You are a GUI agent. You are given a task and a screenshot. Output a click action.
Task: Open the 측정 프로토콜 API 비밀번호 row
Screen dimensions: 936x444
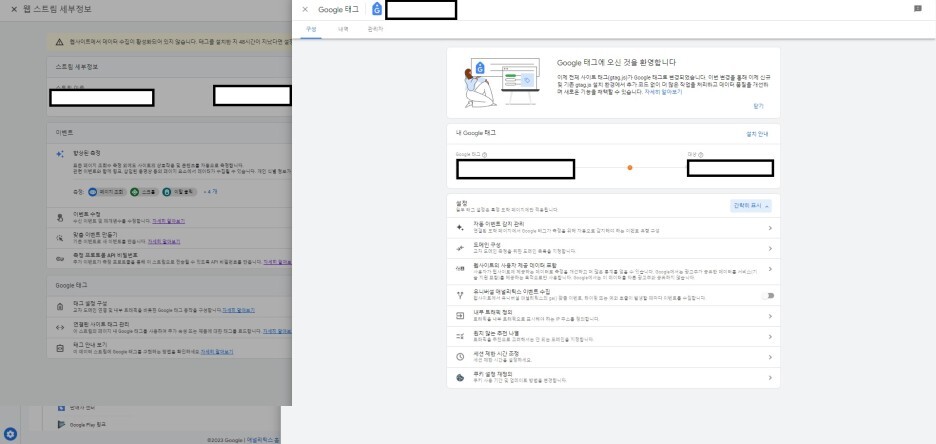click(169, 258)
